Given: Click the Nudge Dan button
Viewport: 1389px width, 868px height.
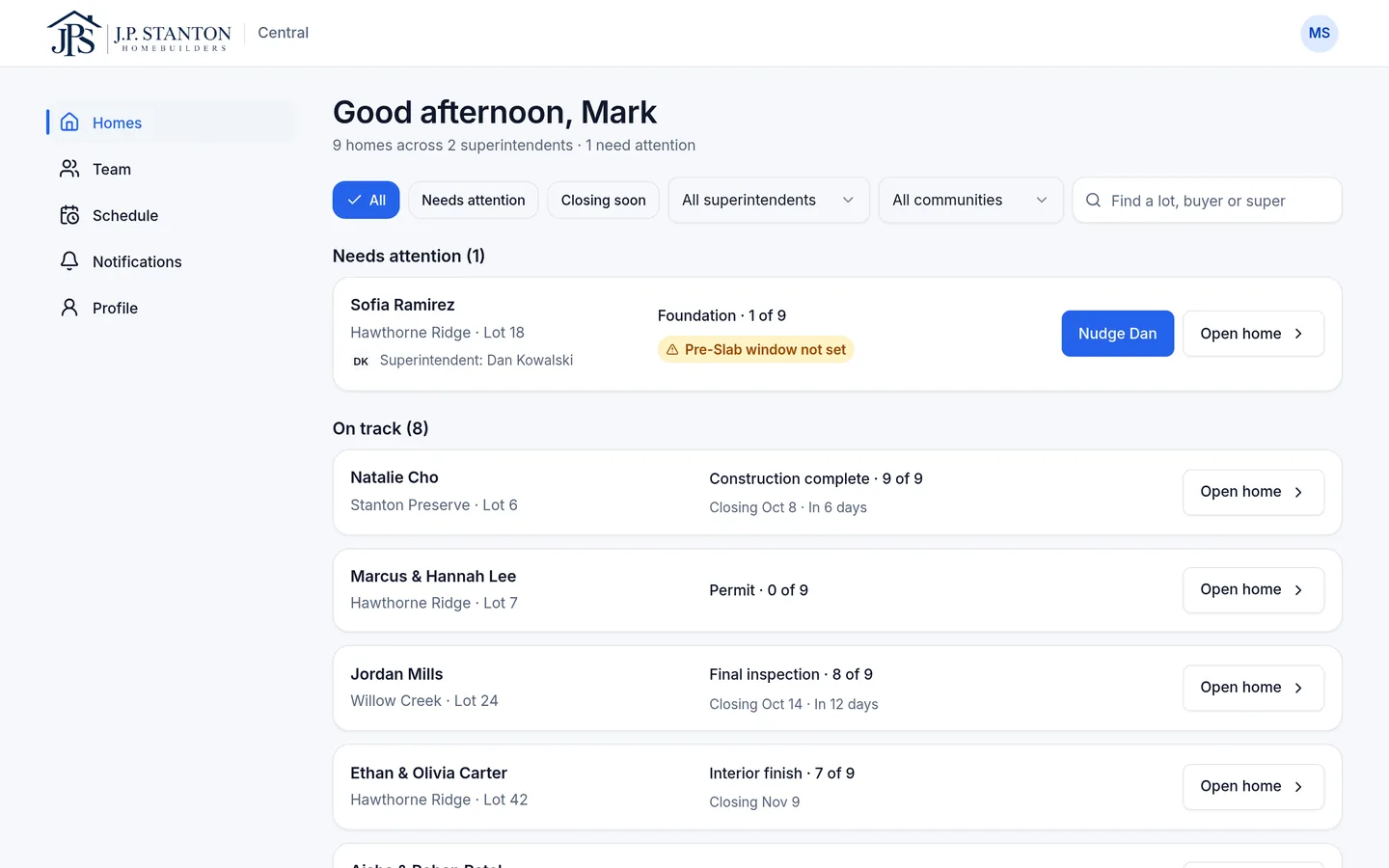Looking at the screenshot, I should 1117,334.
